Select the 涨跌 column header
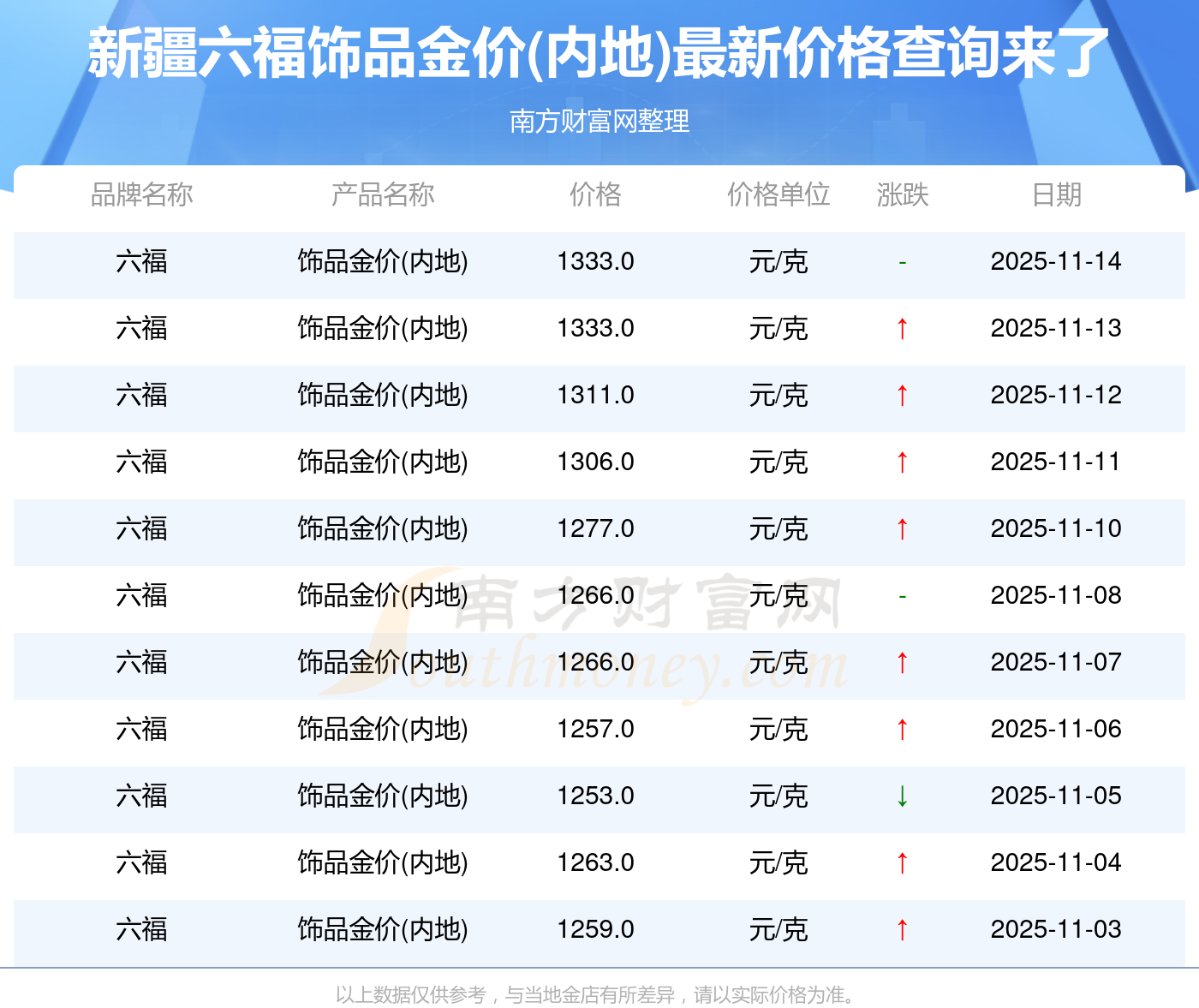This screenshot has height=1008, width=1199. tap(903, 194)
